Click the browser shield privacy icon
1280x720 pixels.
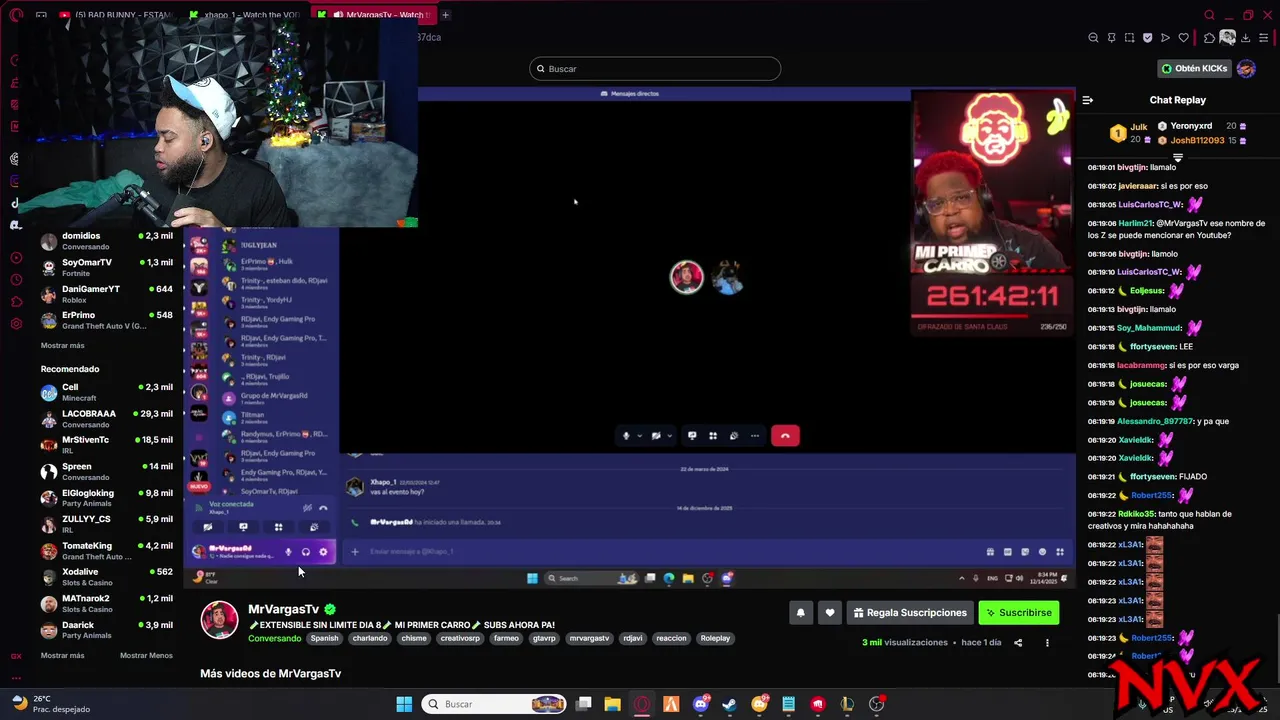1147,38
